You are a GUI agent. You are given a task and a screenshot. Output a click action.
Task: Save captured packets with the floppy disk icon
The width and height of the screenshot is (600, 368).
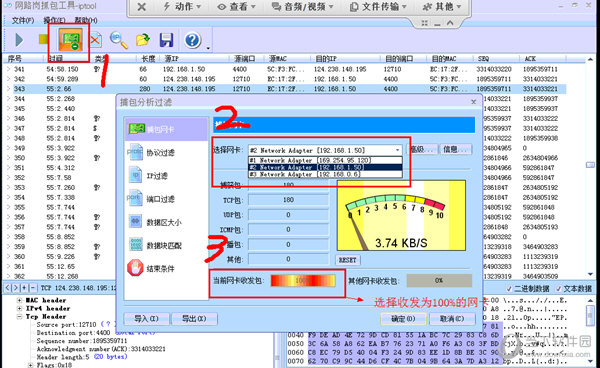(166, 40)
